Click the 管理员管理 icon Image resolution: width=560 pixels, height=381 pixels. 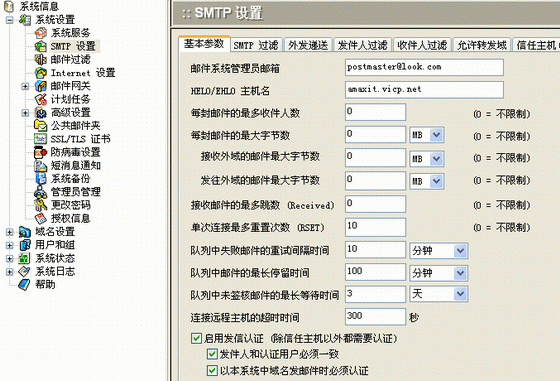(x=40, y=192)
